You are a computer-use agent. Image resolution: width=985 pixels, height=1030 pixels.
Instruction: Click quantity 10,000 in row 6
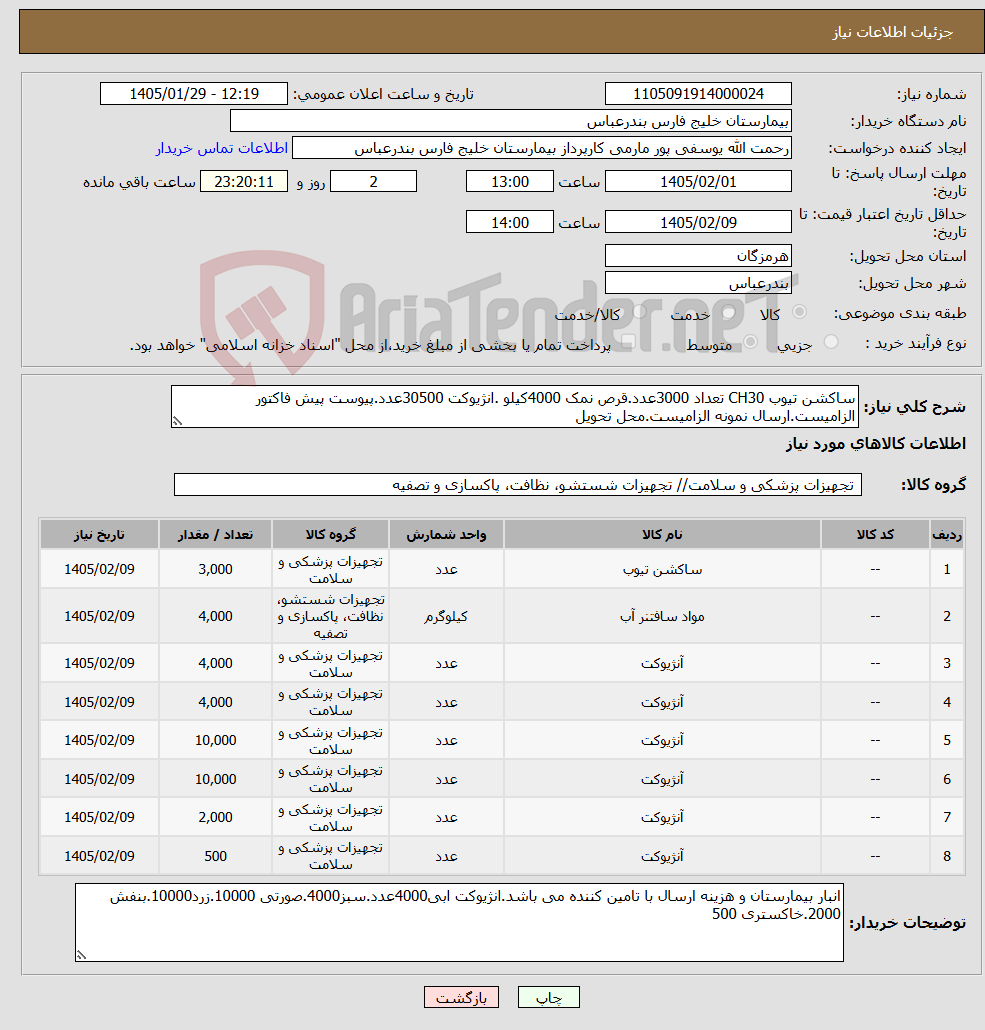215,779
